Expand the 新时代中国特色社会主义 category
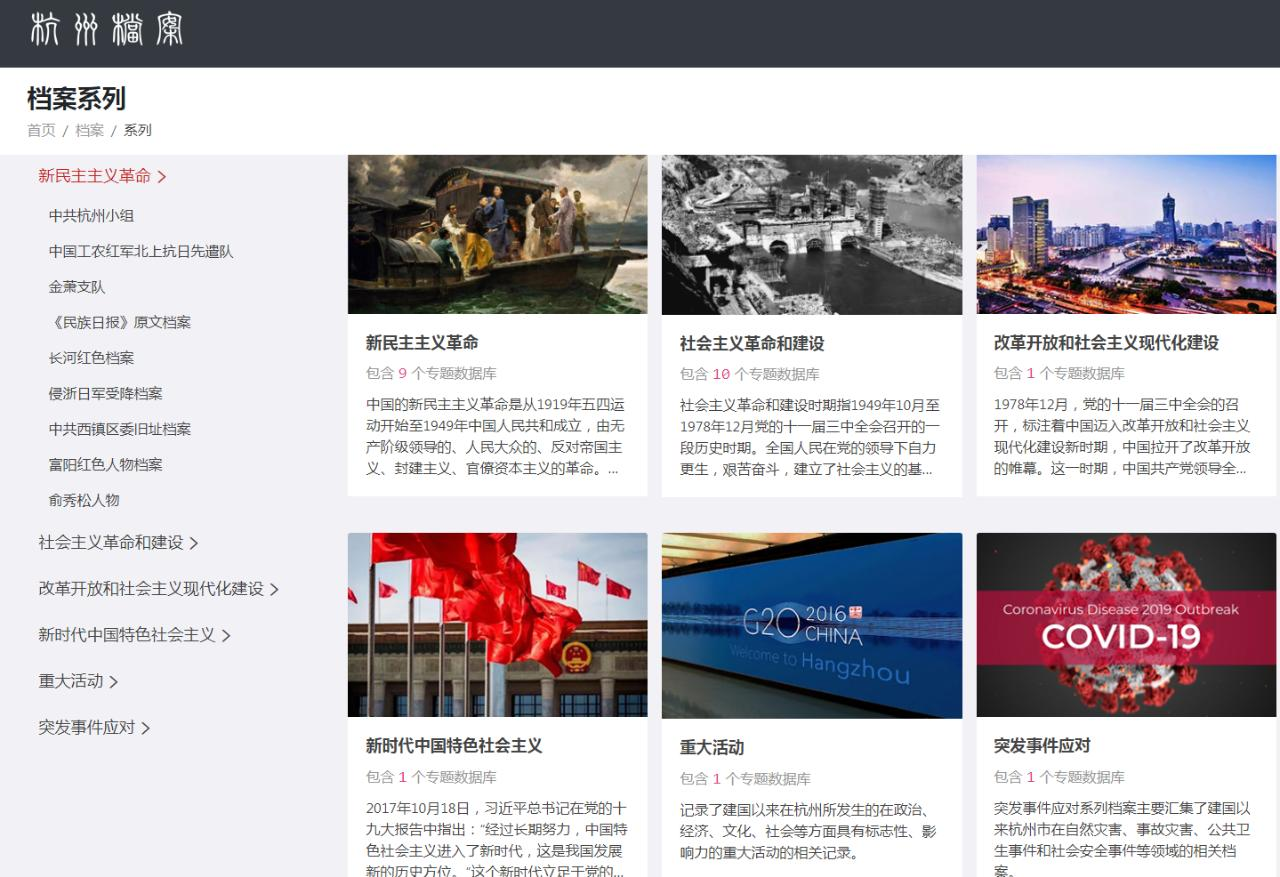 127,635
